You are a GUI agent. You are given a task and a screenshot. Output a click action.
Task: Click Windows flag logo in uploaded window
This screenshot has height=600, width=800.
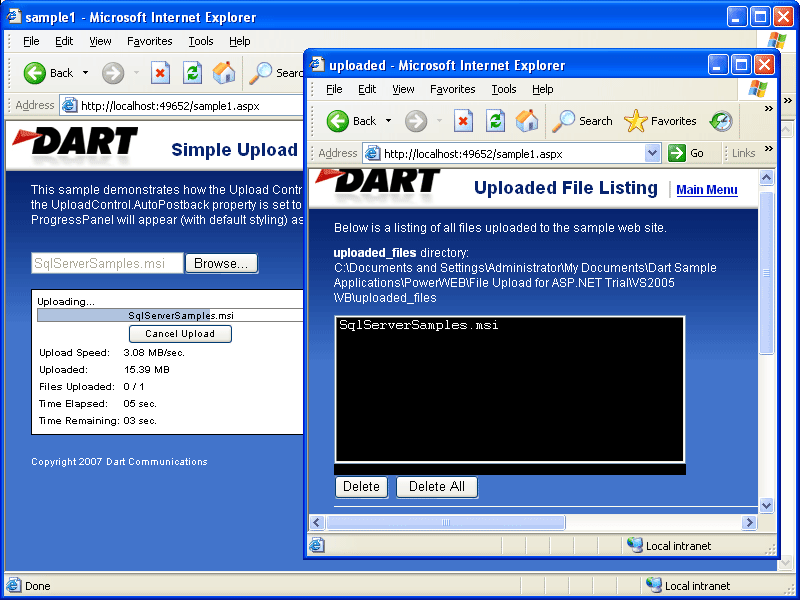pos(758,89)
